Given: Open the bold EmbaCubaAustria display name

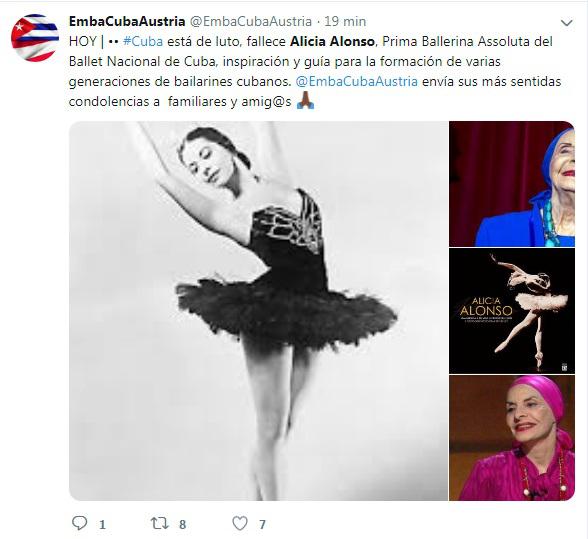Looking at the screenshot, I should point(127,21).
